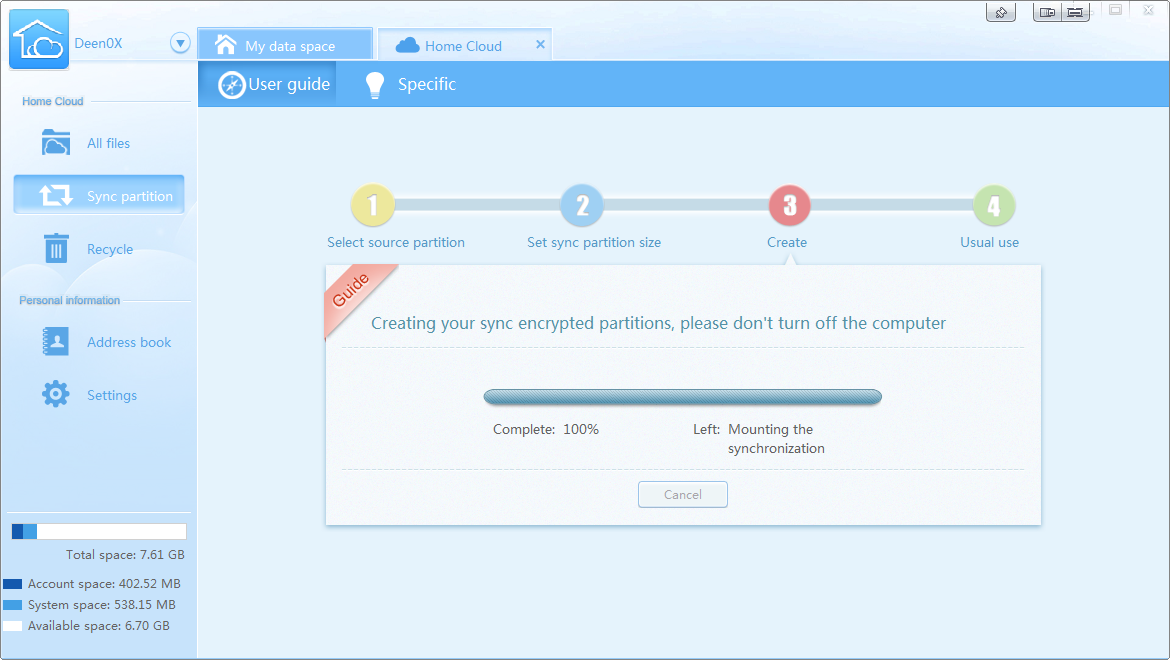Click the 'Available space: 6.70 GB' text

[x=98, y=626]
